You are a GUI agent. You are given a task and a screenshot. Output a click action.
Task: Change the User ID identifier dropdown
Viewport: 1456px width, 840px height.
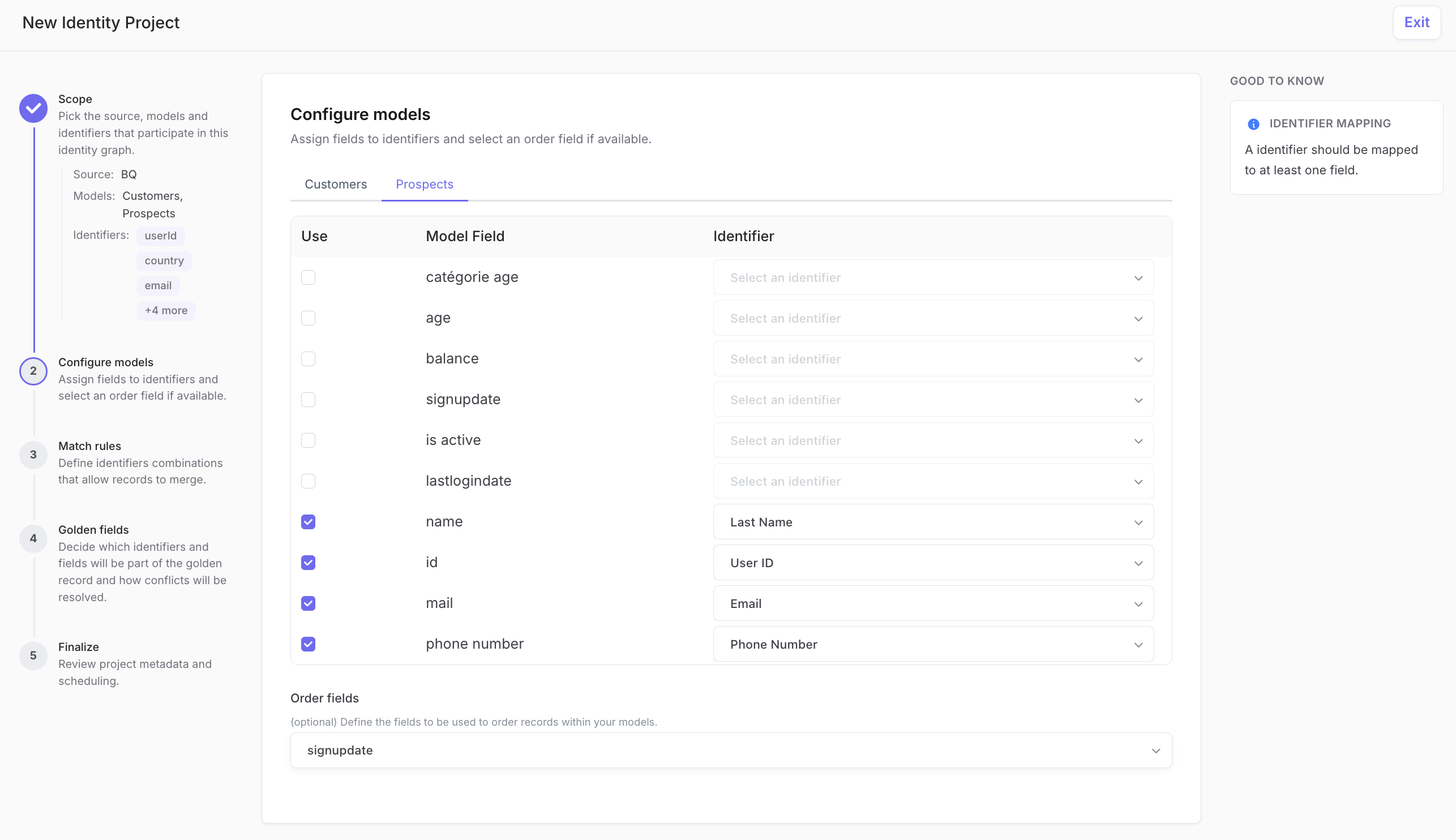coord(933,563)
